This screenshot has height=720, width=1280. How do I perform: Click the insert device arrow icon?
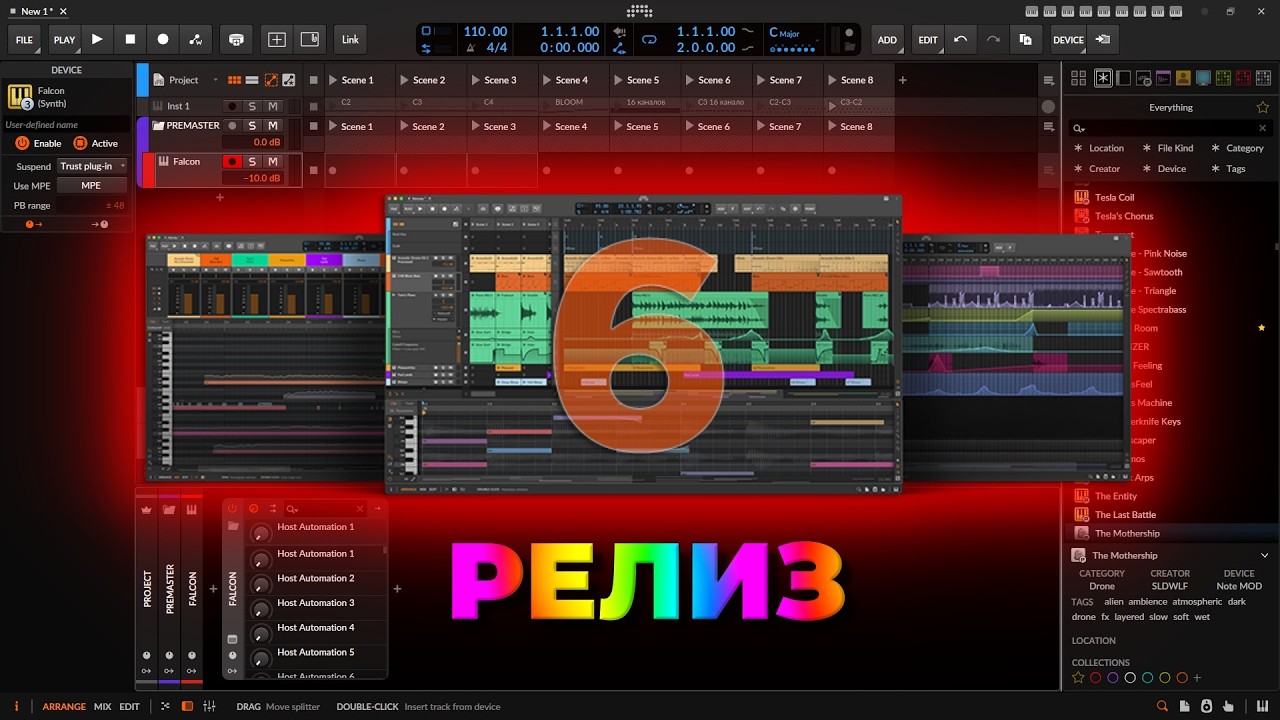(x=1102, y=40)
